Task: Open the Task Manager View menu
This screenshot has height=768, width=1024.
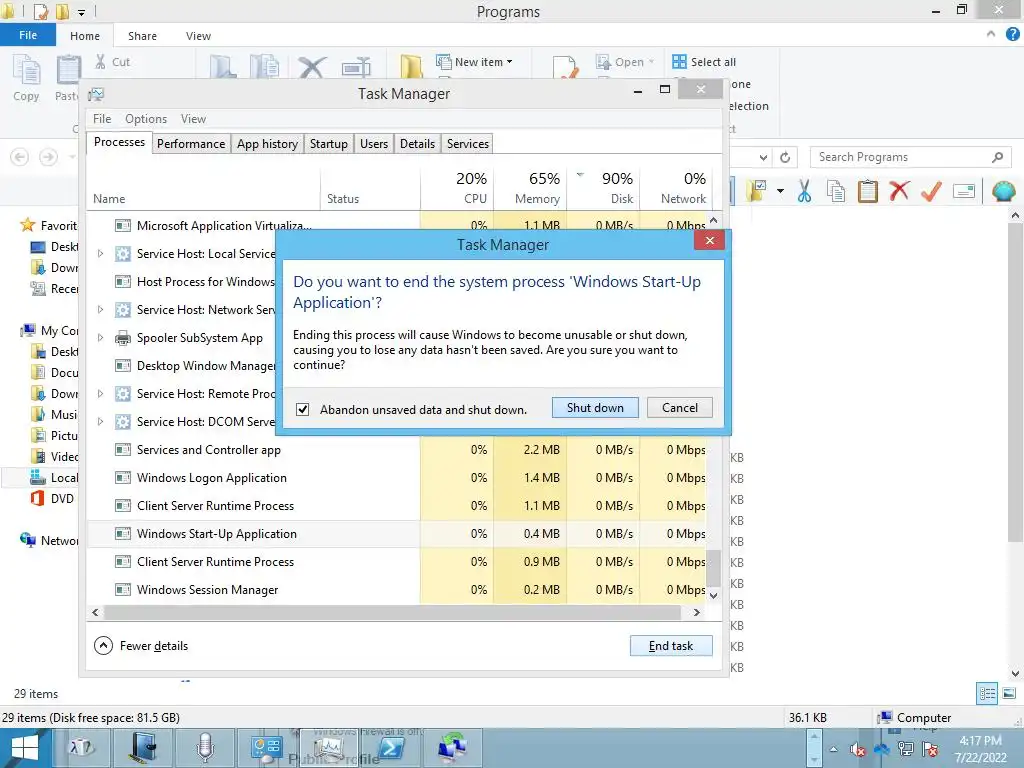Action: 193,119
